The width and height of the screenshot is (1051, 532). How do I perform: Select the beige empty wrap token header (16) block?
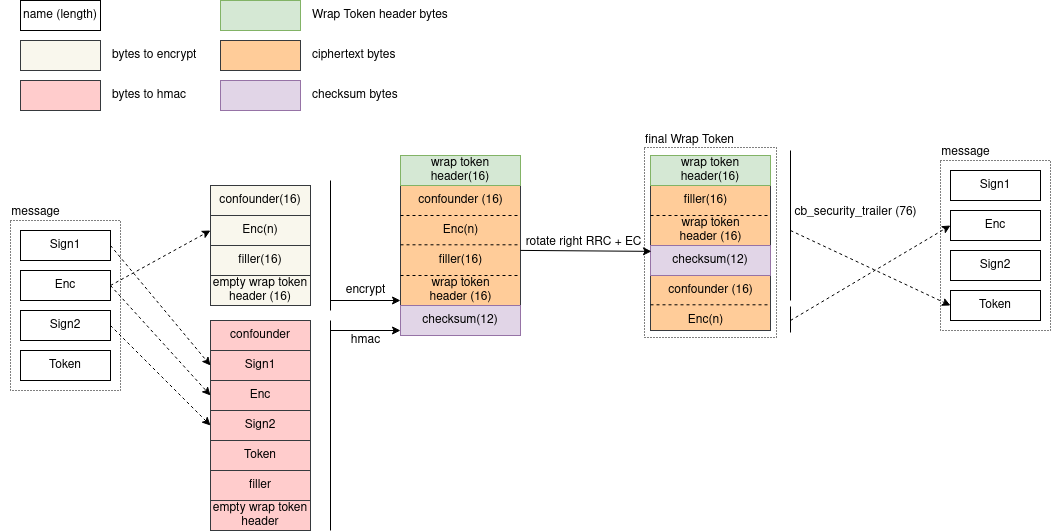(x=260, y=289)
